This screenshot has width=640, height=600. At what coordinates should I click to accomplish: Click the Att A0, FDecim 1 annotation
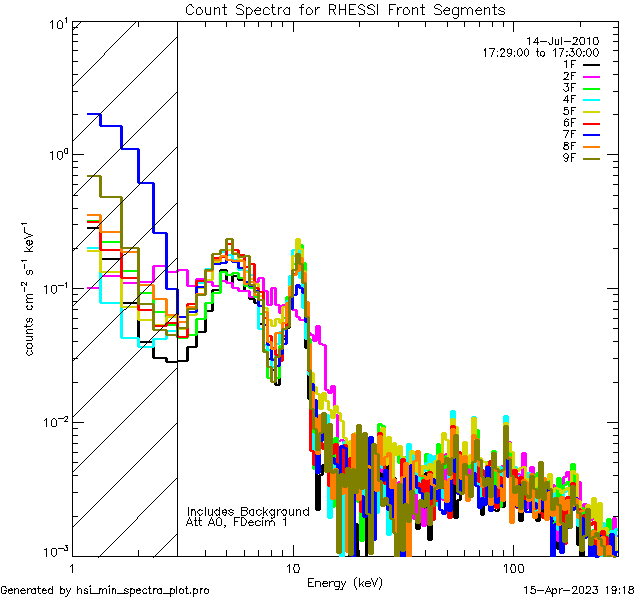[x=238, y=522]
